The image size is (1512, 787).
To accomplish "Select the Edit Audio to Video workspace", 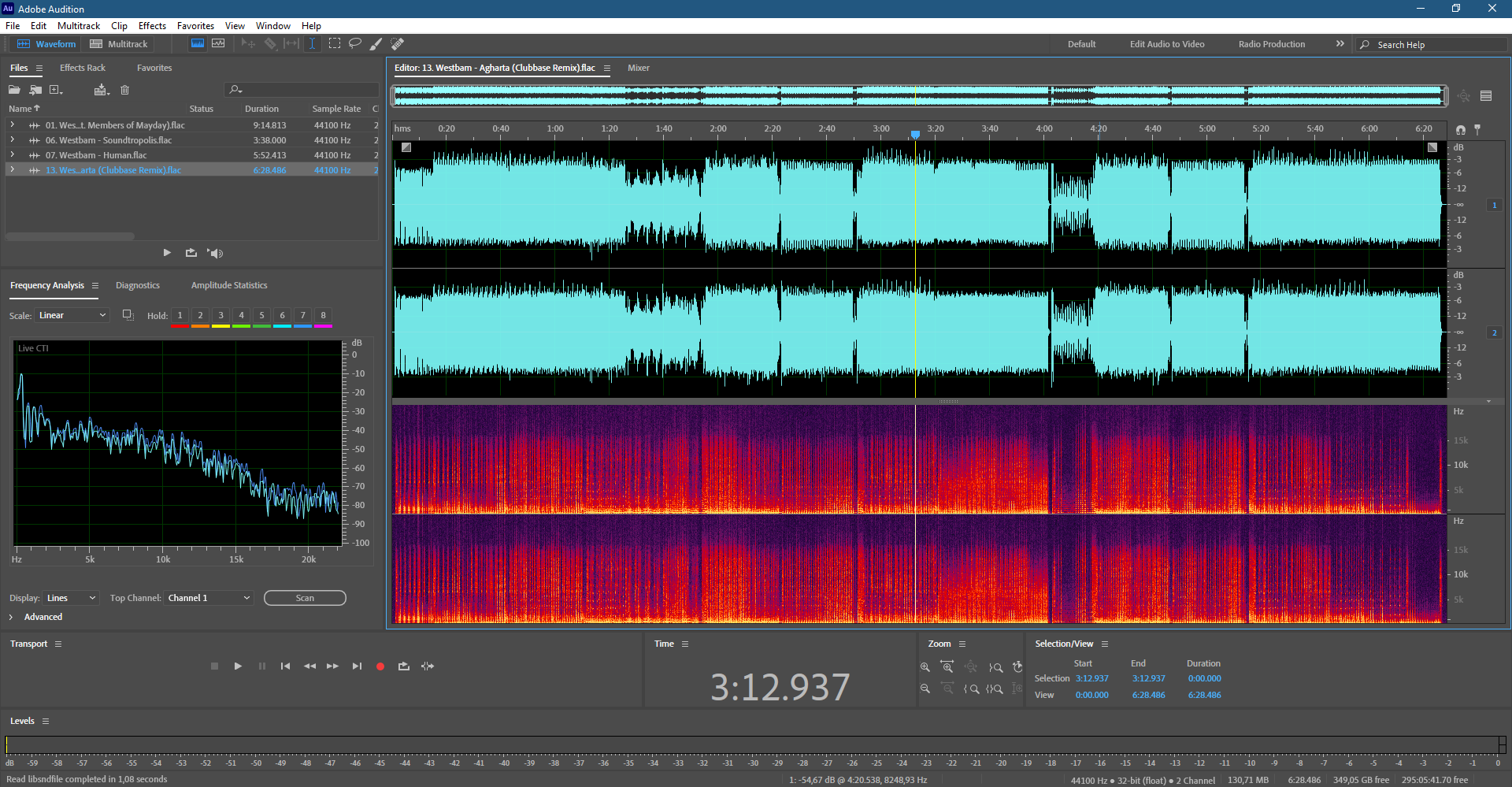I will click(x=1167, y=44).
